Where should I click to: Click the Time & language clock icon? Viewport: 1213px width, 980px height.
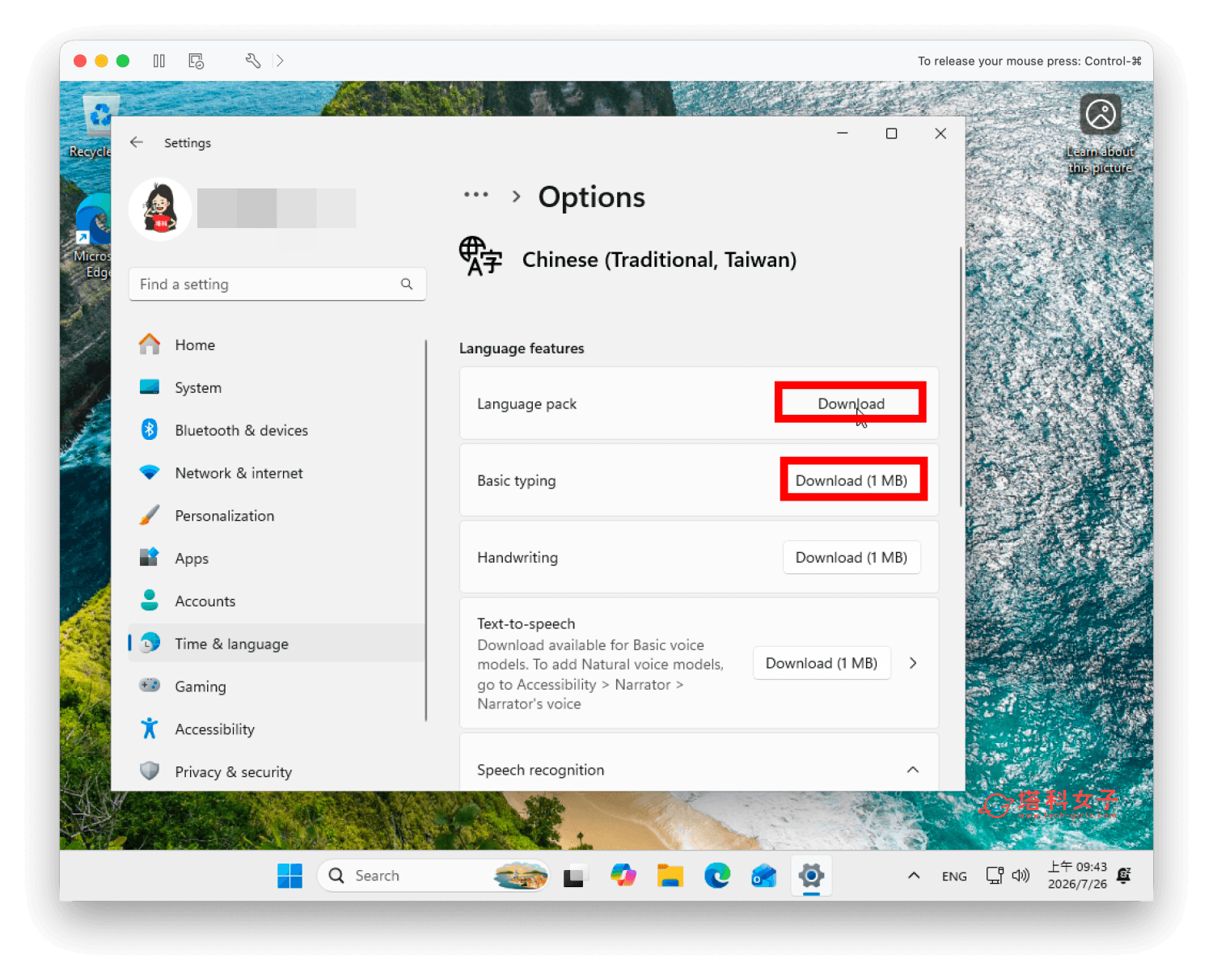tap(150, 643)
